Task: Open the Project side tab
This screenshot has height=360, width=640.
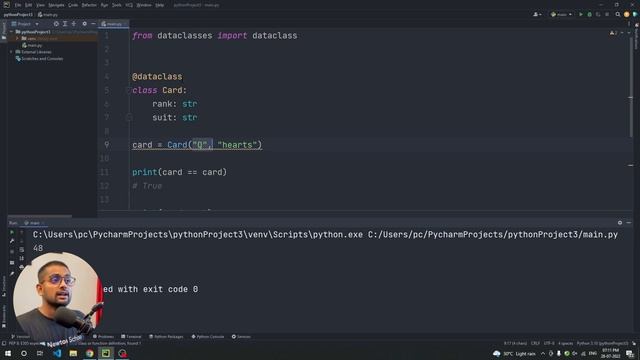Action: point(4,31)
